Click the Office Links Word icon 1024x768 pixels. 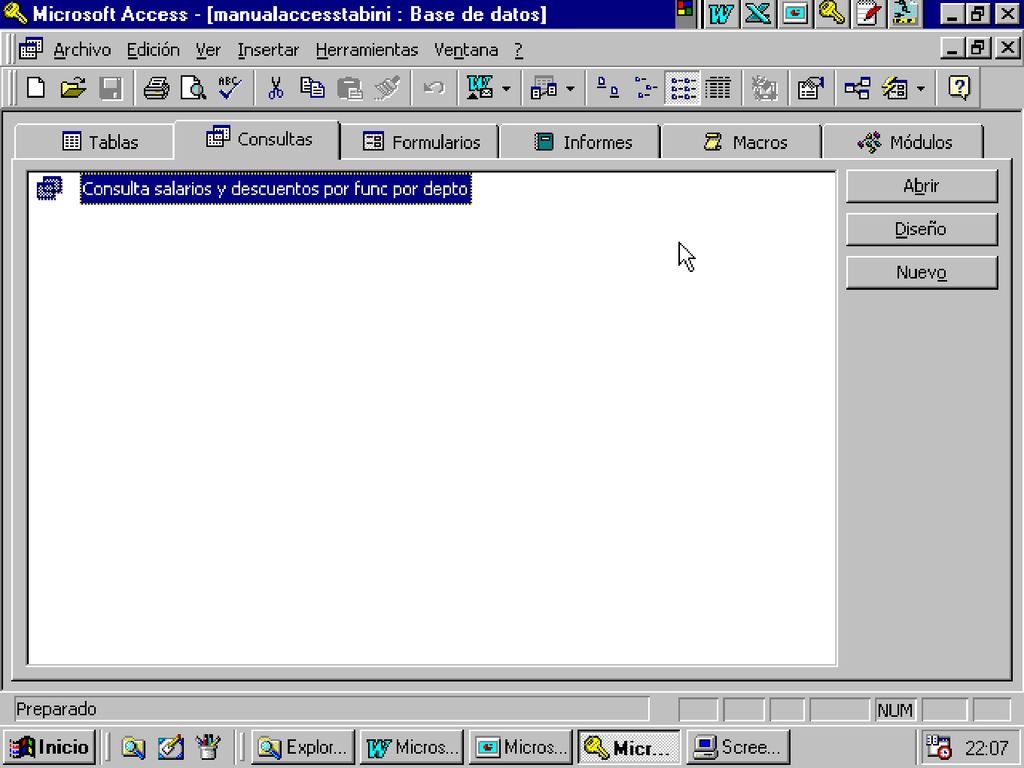click(480, 88)
